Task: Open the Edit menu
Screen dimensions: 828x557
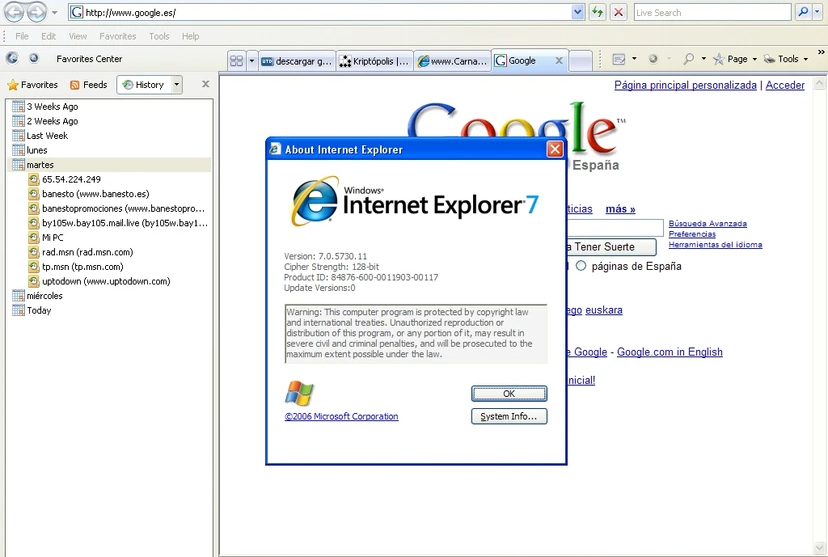Action: [49, 36]
